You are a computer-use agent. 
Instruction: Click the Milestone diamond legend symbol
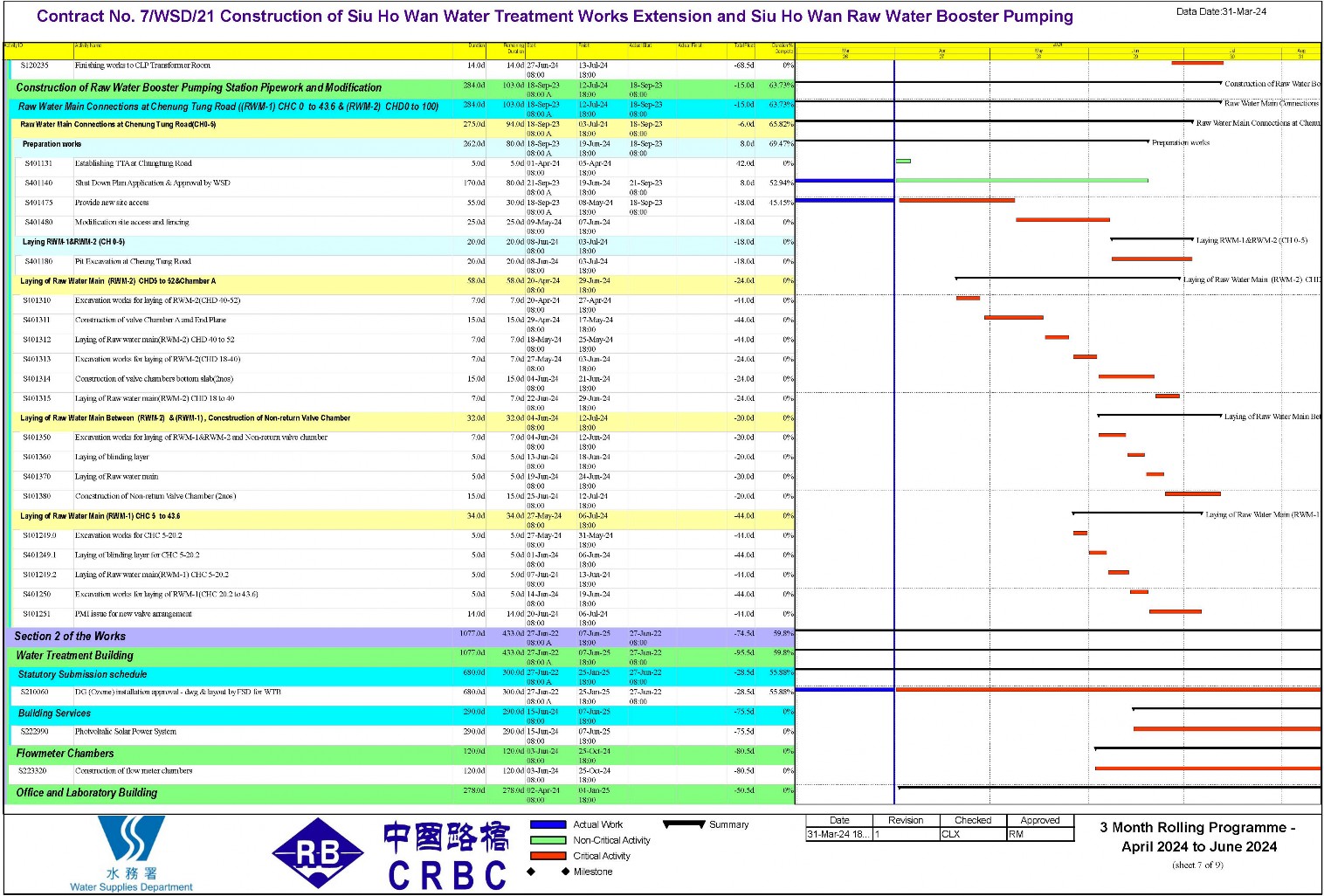548,872
